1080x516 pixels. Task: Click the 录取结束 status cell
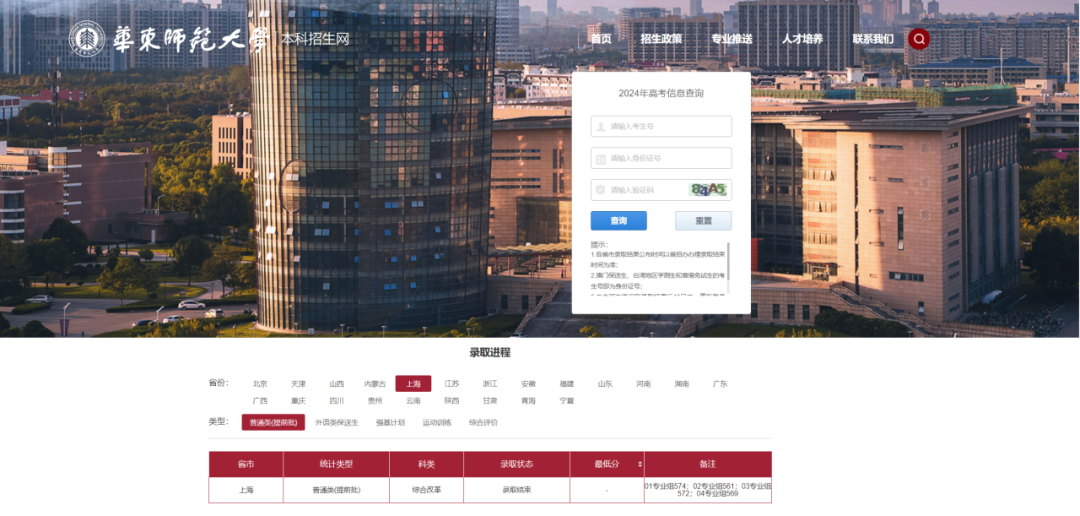click(517, 490)
